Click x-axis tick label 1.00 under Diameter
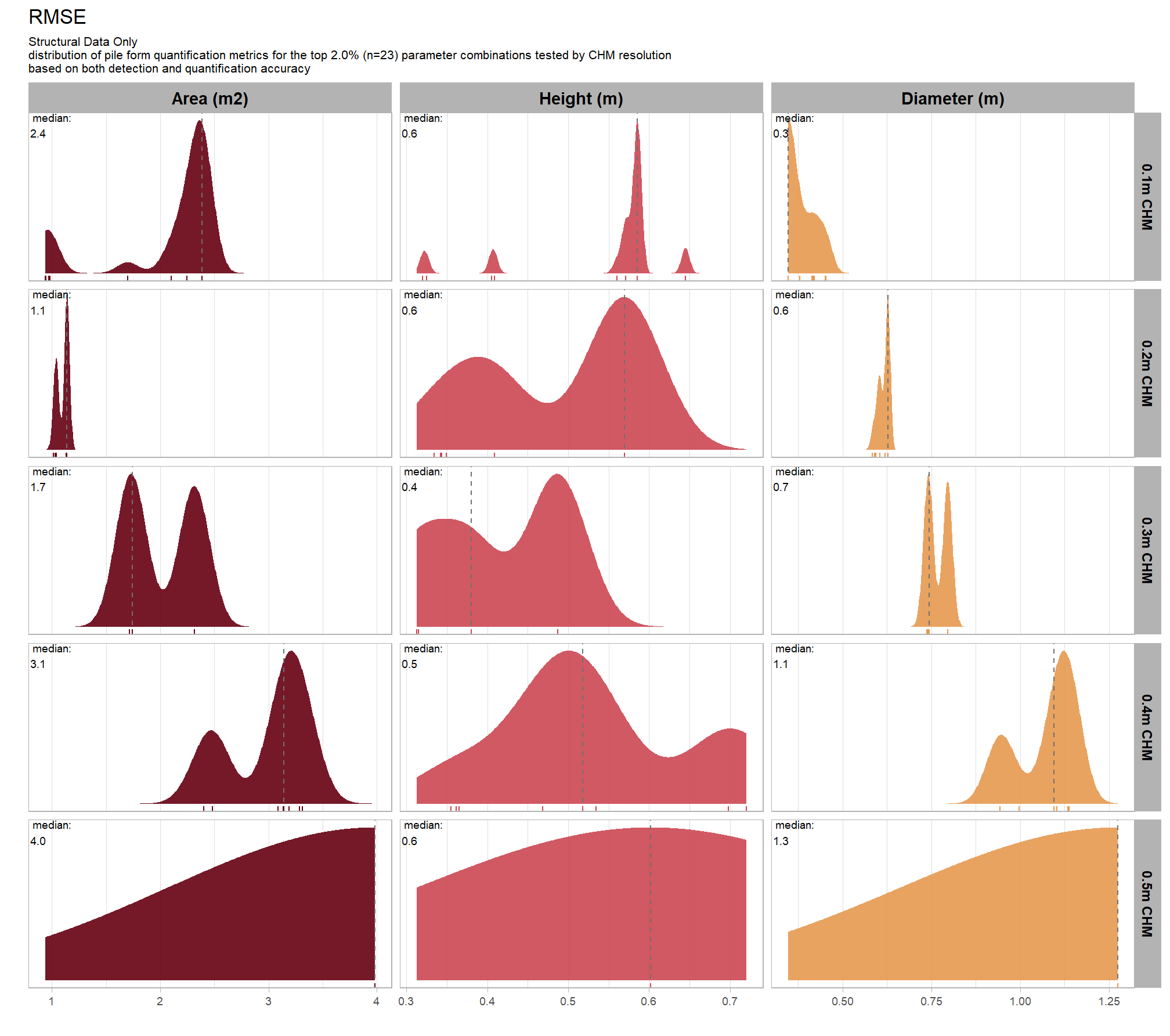Screen dimensions: 1170x1036 click(1020, 1001)
